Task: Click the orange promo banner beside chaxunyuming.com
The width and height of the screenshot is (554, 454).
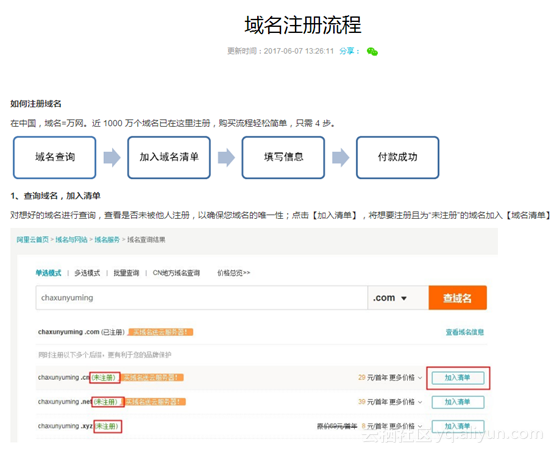Action: coord(161,332)
